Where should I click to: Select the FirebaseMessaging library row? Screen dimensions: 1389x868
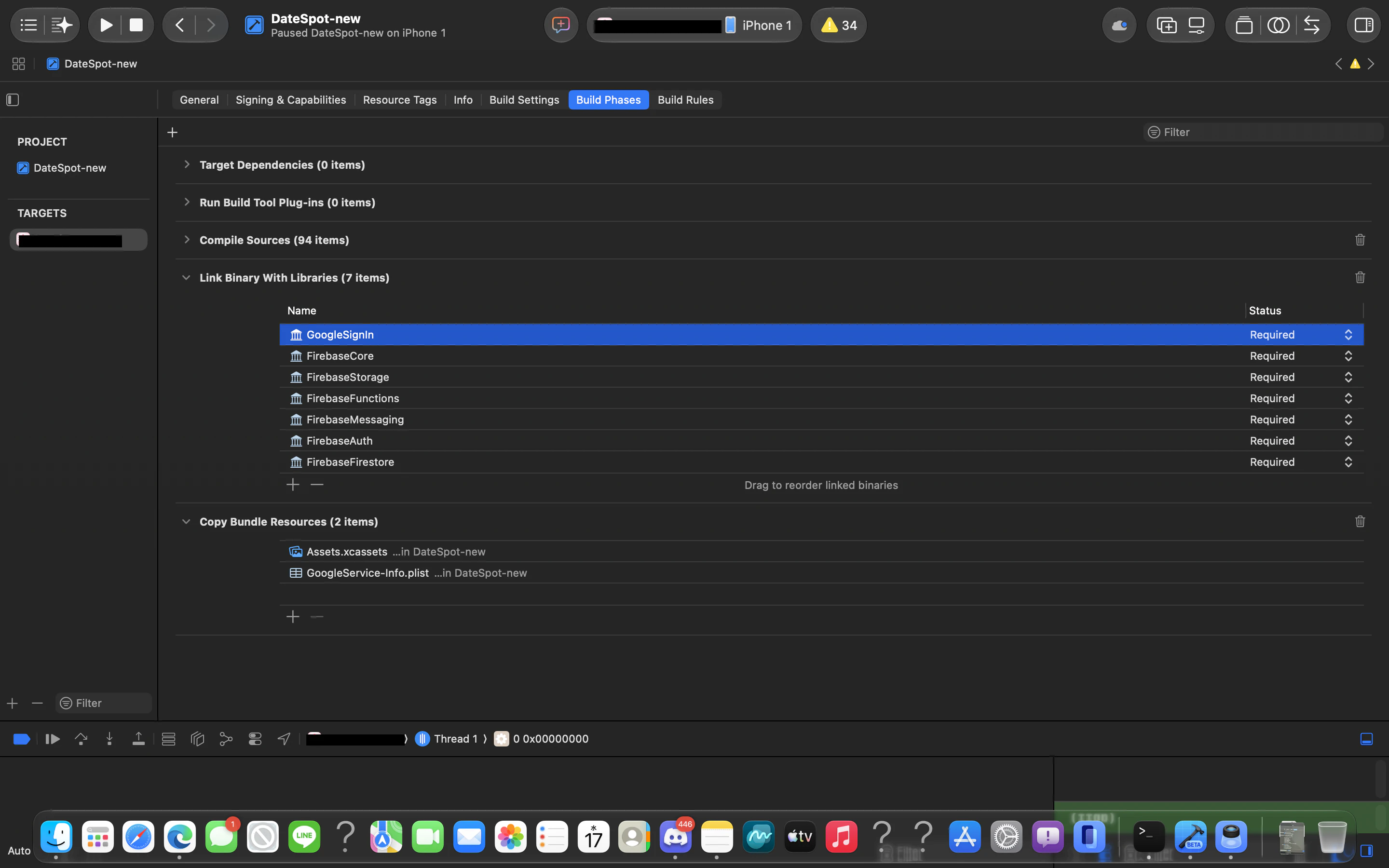click(x=821, y=420)
